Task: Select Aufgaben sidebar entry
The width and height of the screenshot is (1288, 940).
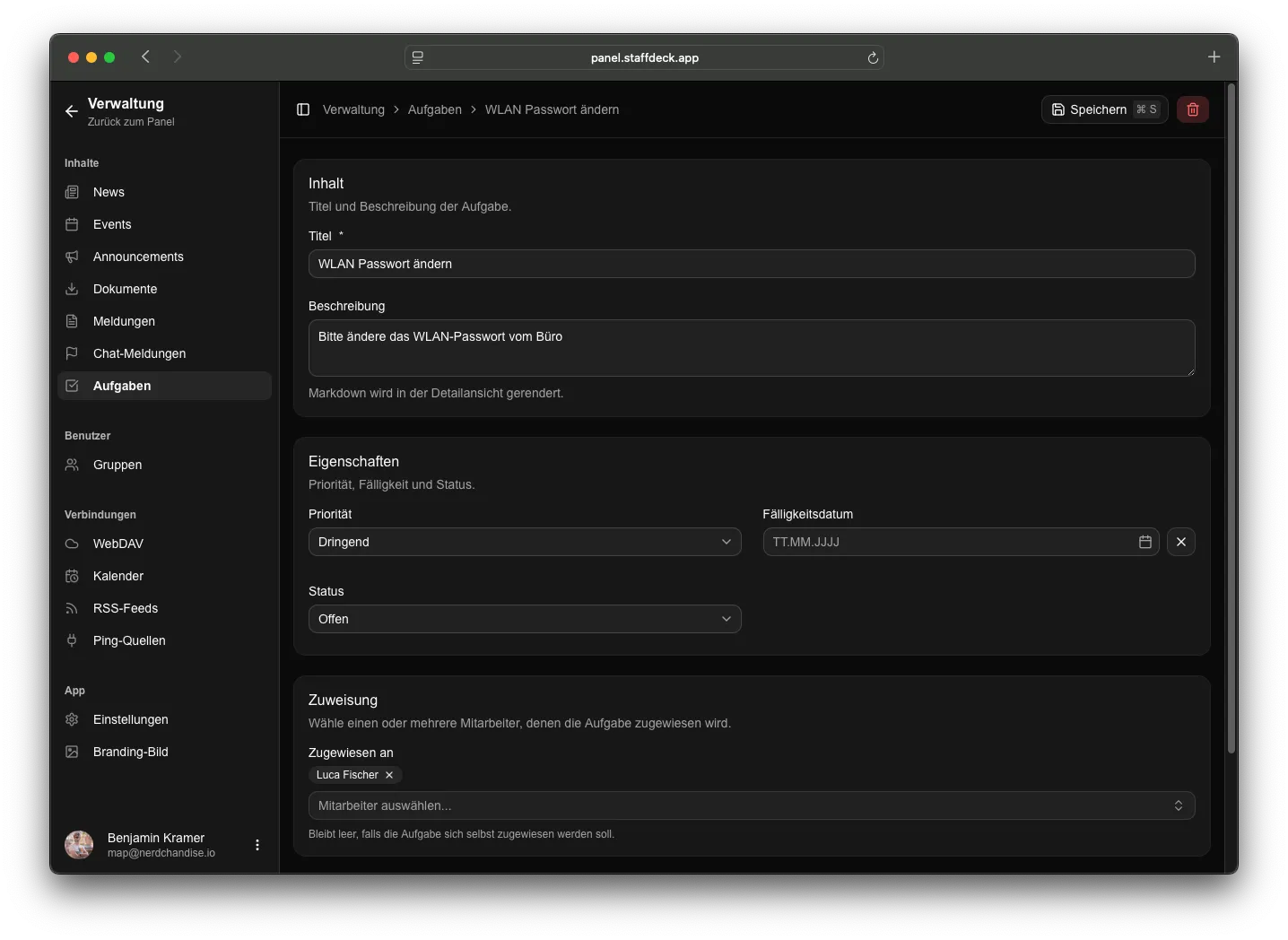Action: [164, 386]
